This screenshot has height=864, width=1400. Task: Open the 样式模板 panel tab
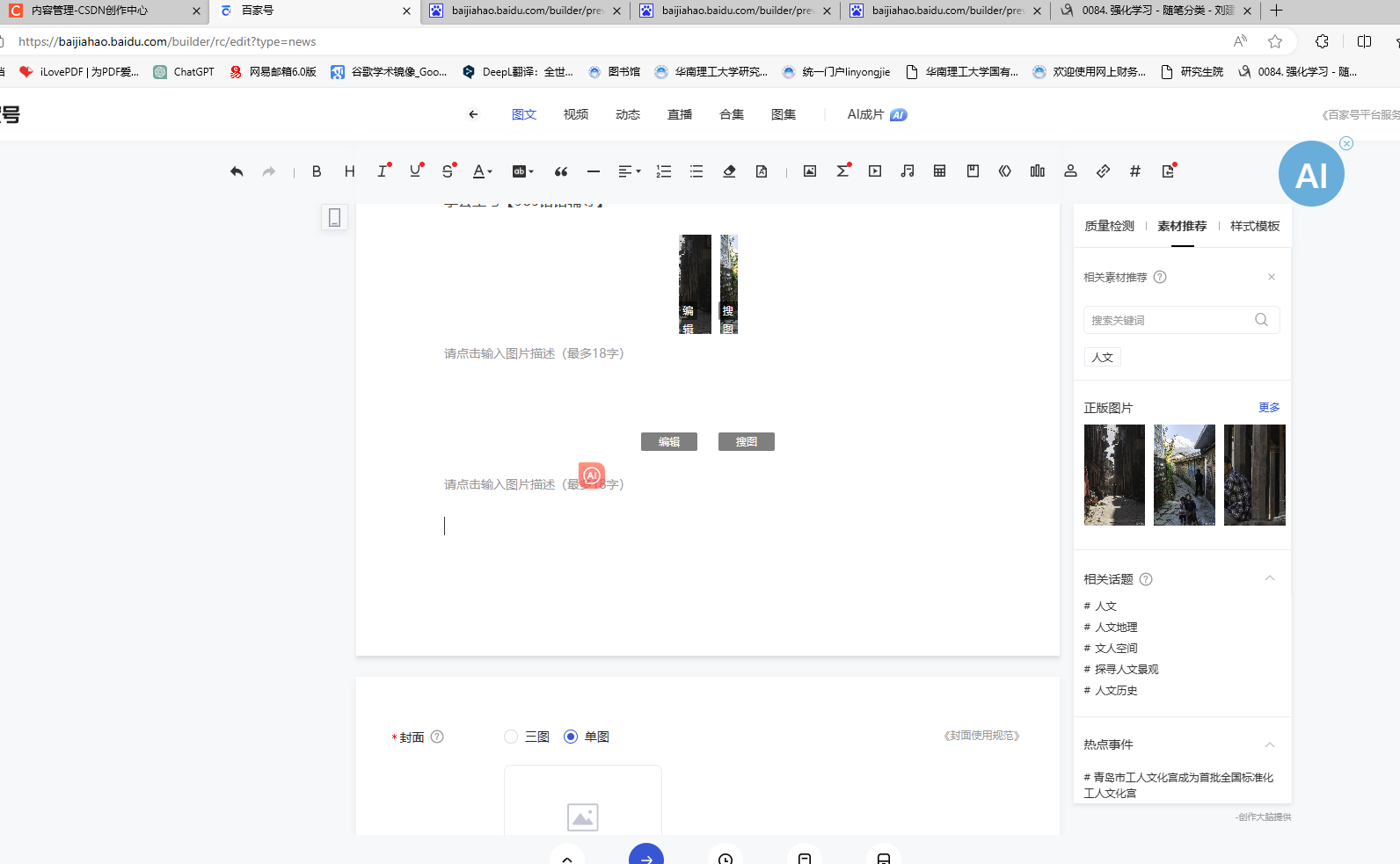click(x=1255, y=226)
